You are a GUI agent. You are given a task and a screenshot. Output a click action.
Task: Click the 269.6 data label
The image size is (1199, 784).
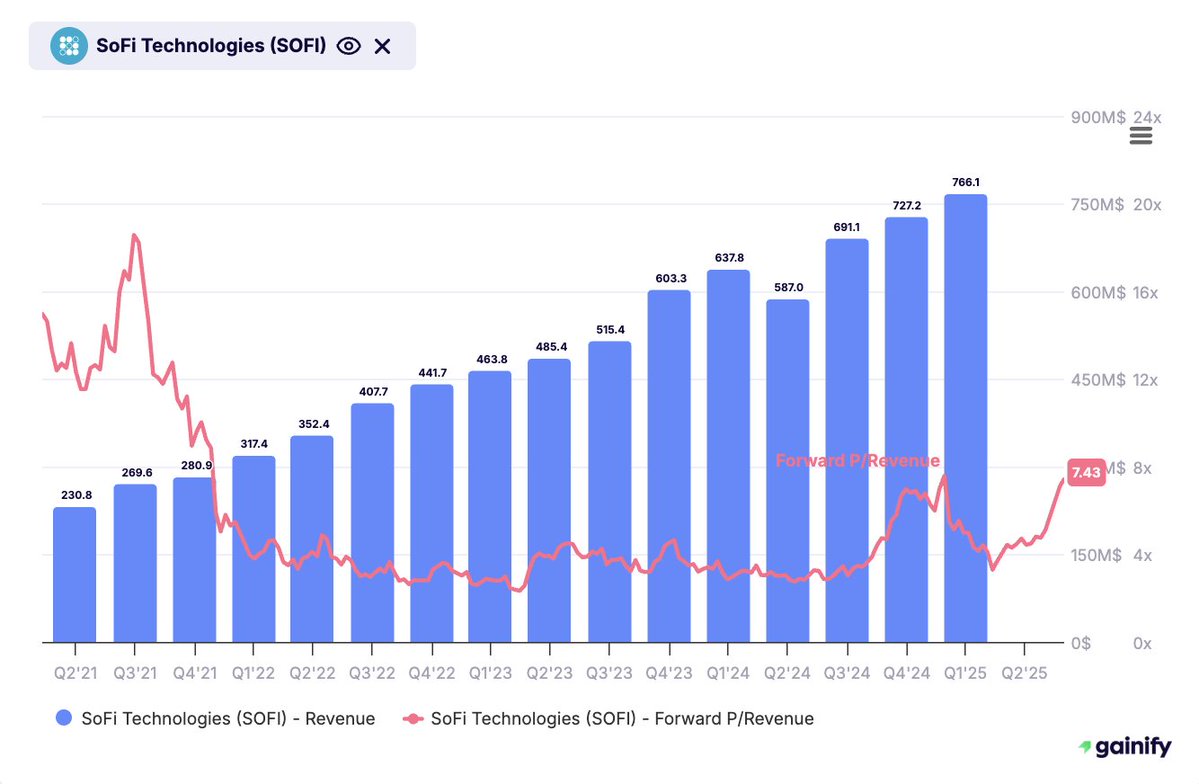click(137, 473)
